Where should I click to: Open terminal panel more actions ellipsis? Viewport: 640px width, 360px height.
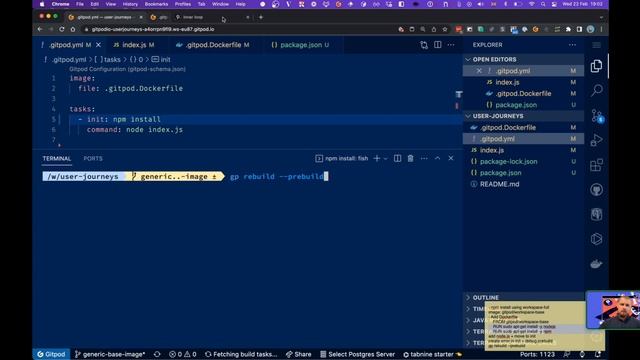click(424, 158)
